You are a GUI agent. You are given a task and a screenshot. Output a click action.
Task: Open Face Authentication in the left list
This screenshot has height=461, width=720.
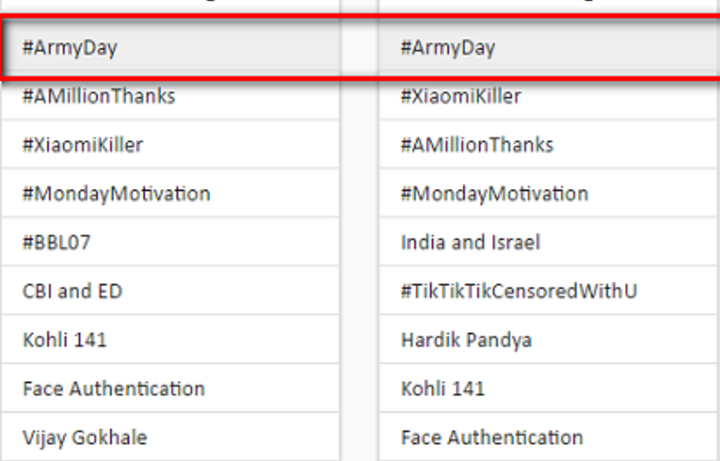pyautogui.click(x=113, y=388)
